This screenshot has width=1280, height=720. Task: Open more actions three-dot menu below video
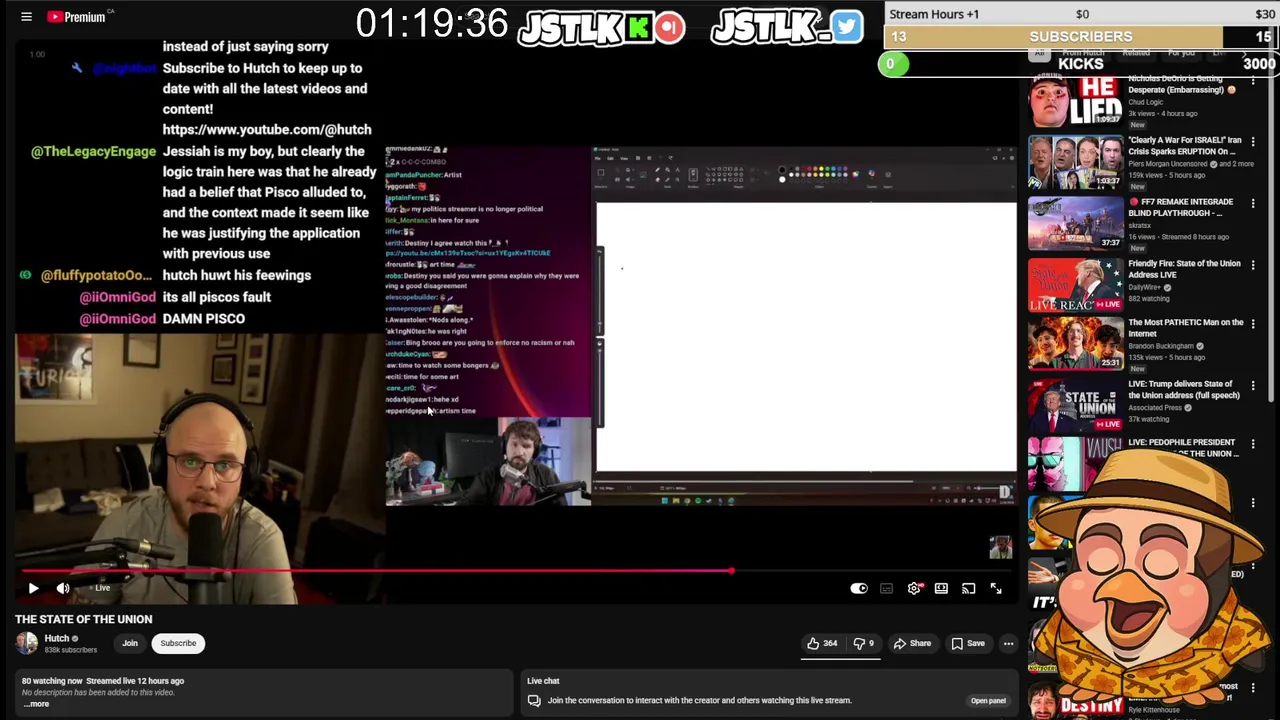click(x=1008, y=643)
